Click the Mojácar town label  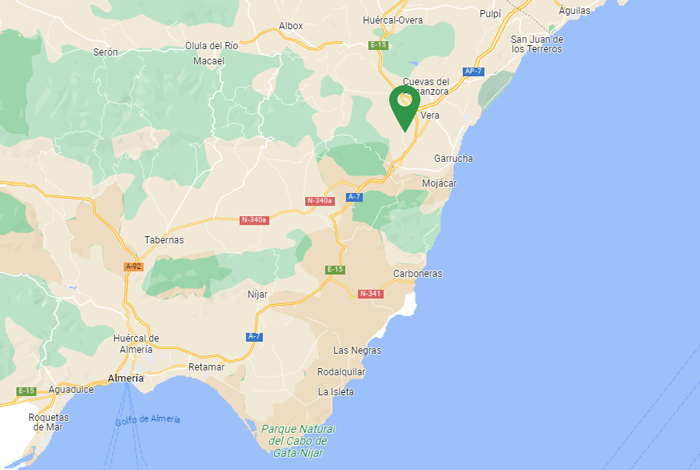point(439,183)
